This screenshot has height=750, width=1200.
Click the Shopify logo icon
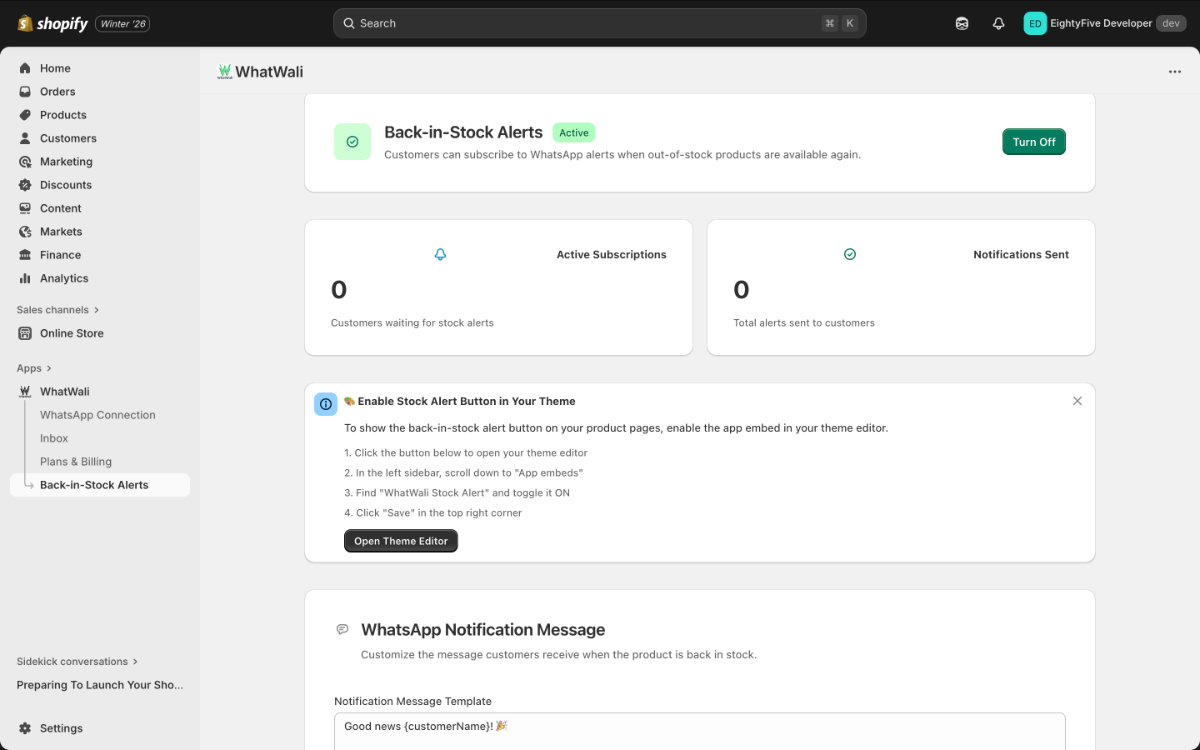click(x=24, y=22)
